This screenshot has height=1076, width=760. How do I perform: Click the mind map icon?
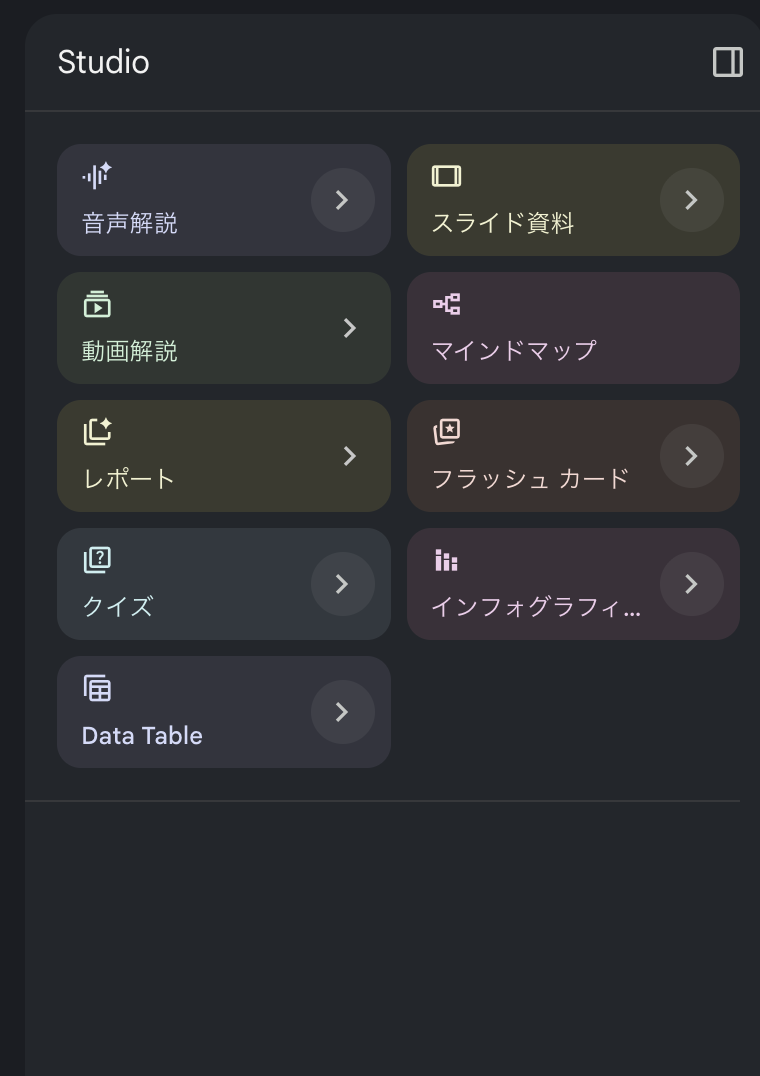click(x=446, y=304)
